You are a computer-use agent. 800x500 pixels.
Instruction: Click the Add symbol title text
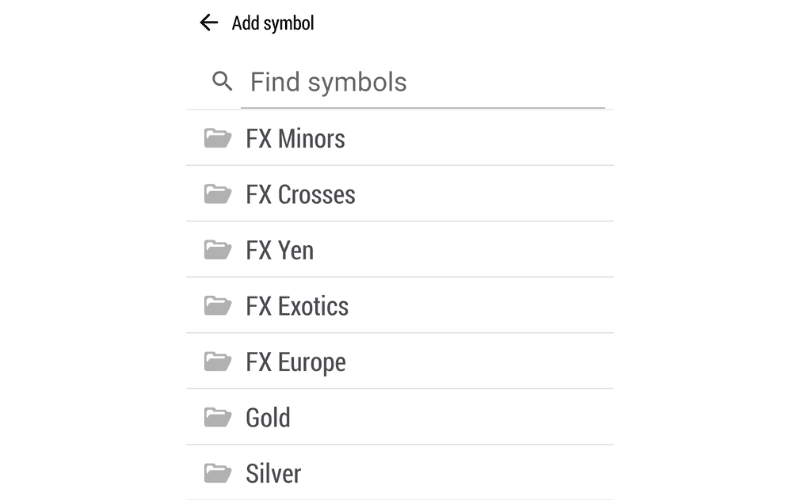273,23
